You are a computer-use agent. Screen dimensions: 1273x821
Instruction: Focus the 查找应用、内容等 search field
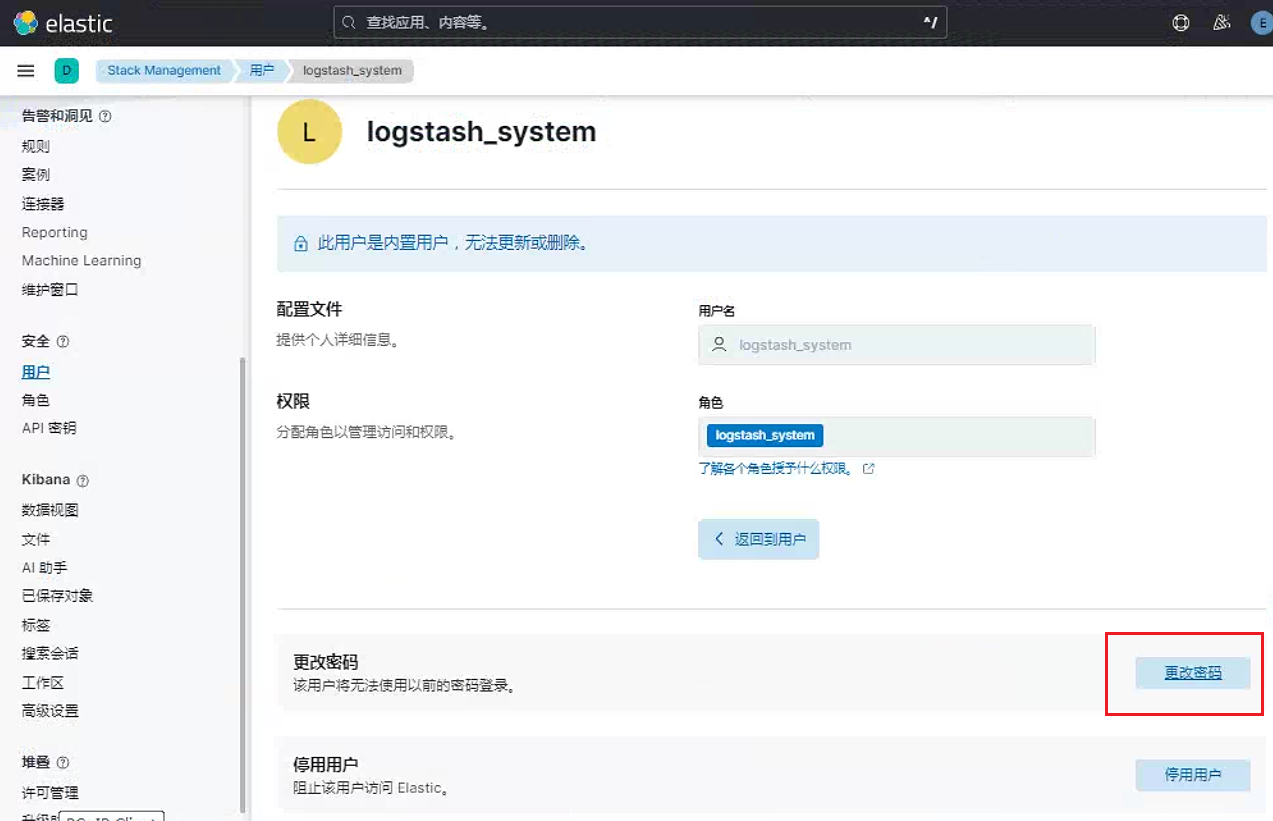[640, 22]
